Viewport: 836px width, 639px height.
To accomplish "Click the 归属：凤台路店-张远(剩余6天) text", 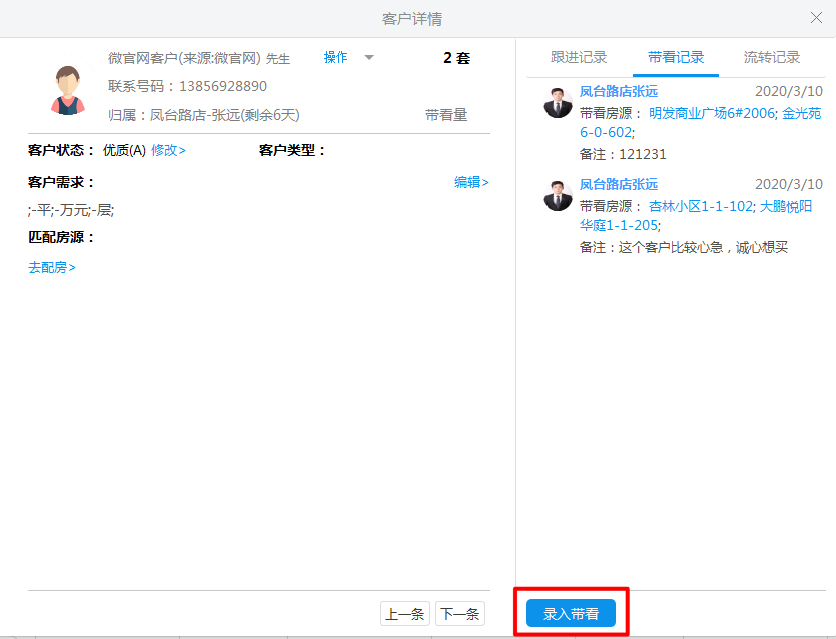I will point(204,115).
